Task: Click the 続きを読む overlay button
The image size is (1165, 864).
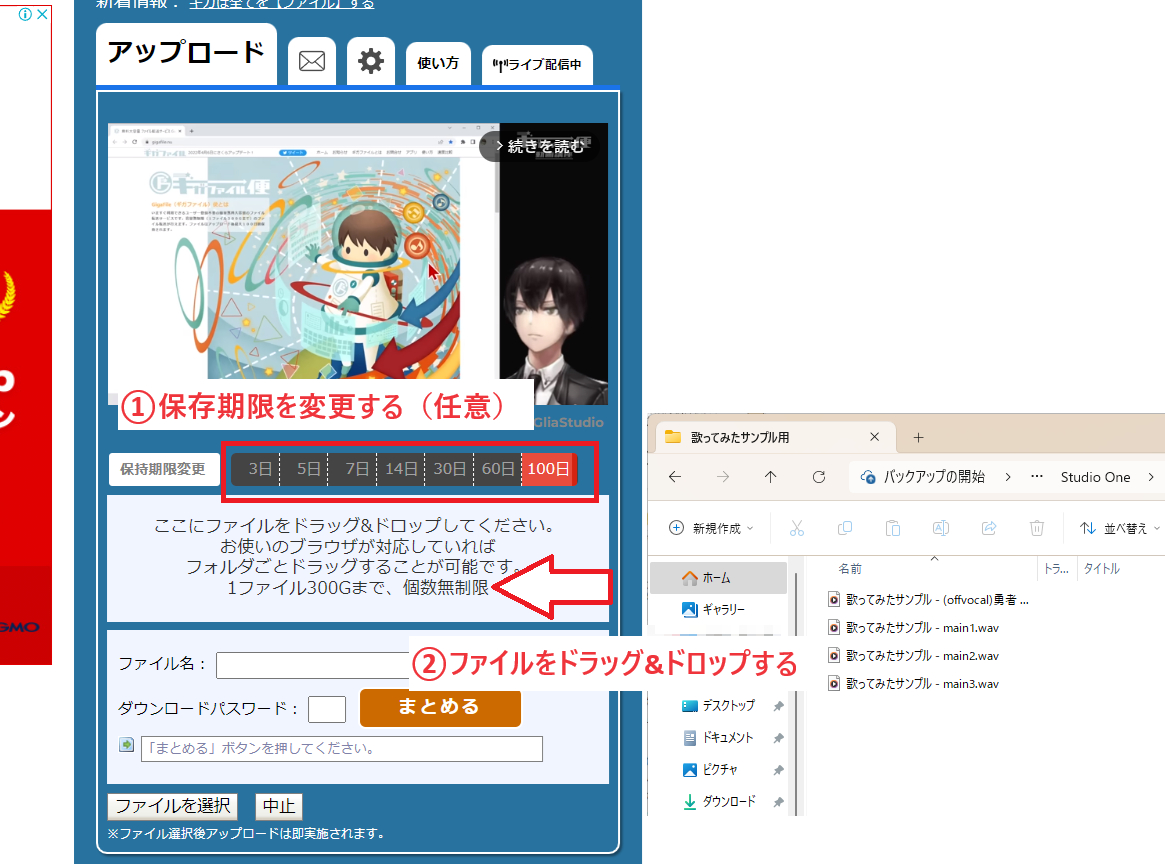Action: pos(539,146)
